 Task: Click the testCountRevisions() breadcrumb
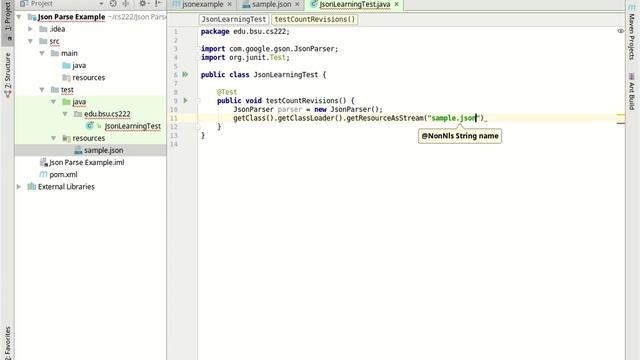click(315, 19)
